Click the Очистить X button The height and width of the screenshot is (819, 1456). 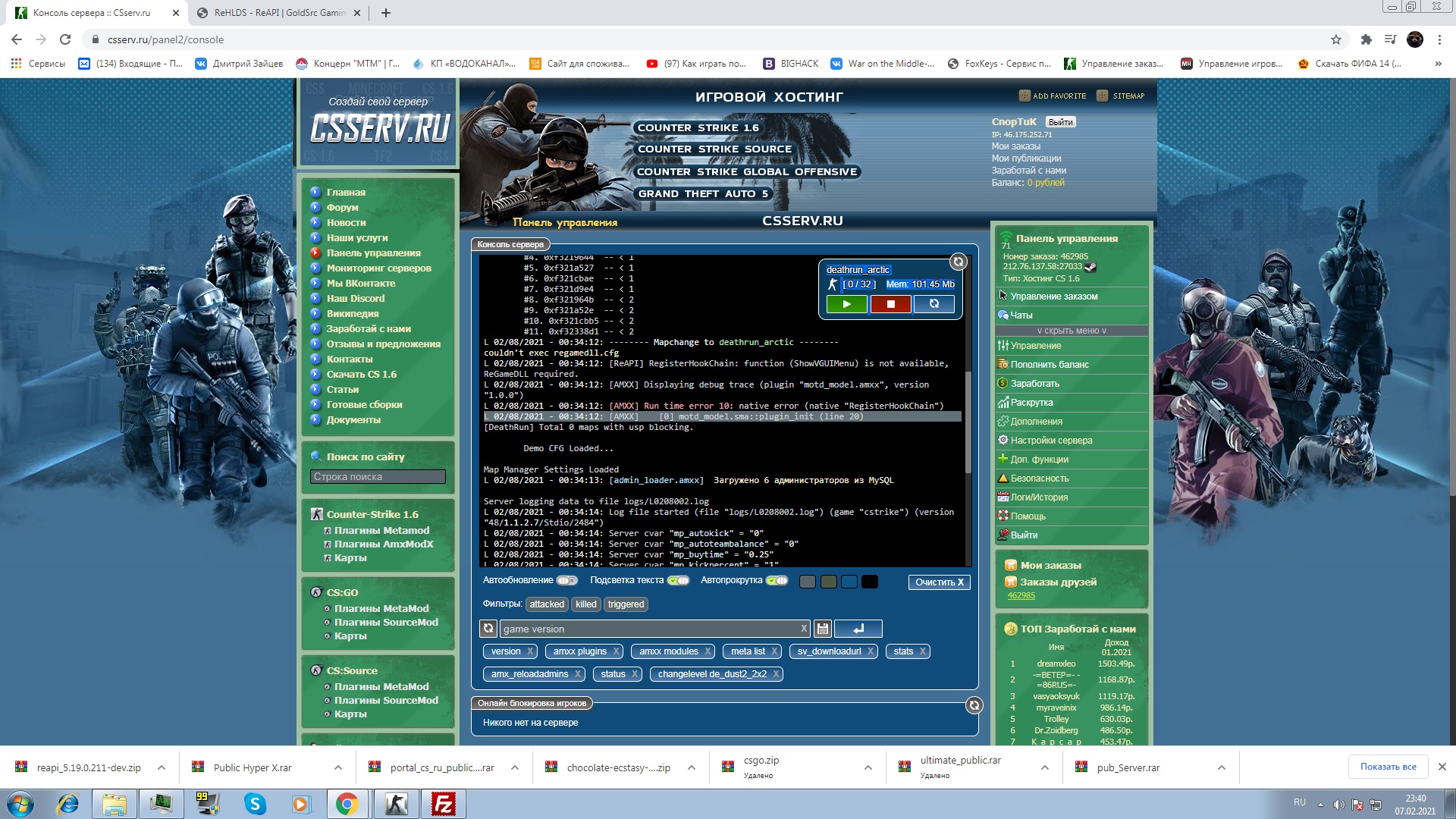(x=940, y=582)
